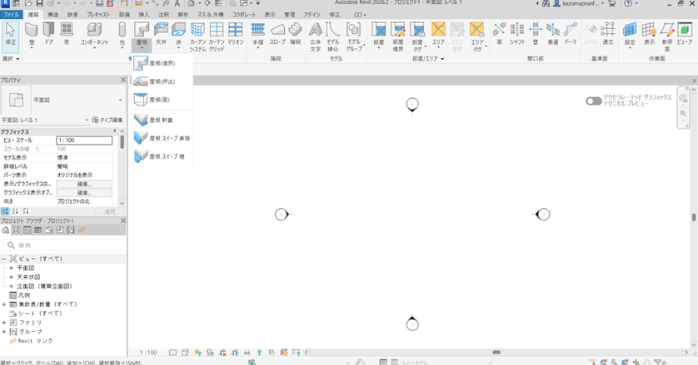The width and height of the screenshot is (698, 365).
Task: Click the スロープ (Ramp) tool
Action: tap(277, 34)
